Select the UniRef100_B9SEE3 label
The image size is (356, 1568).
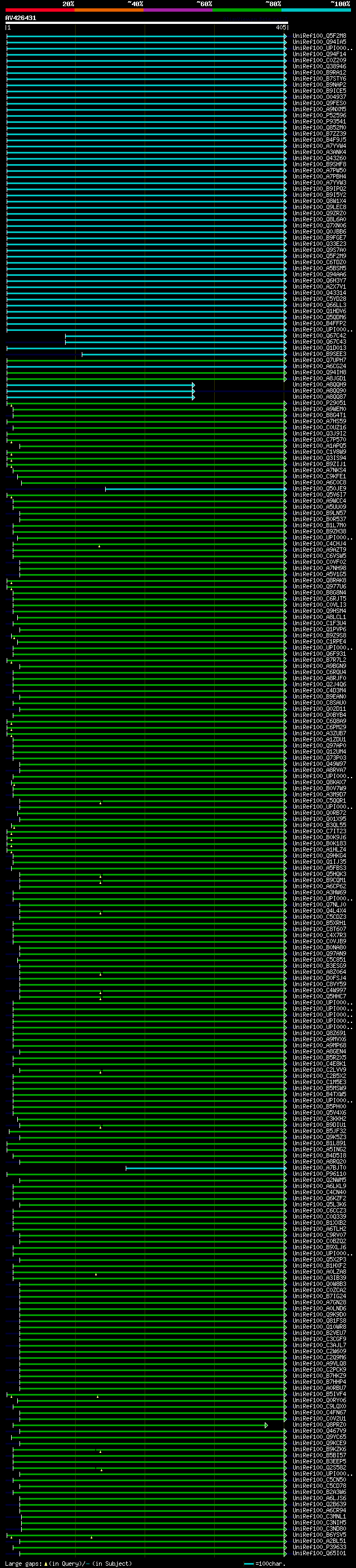[x=319, y=354]
